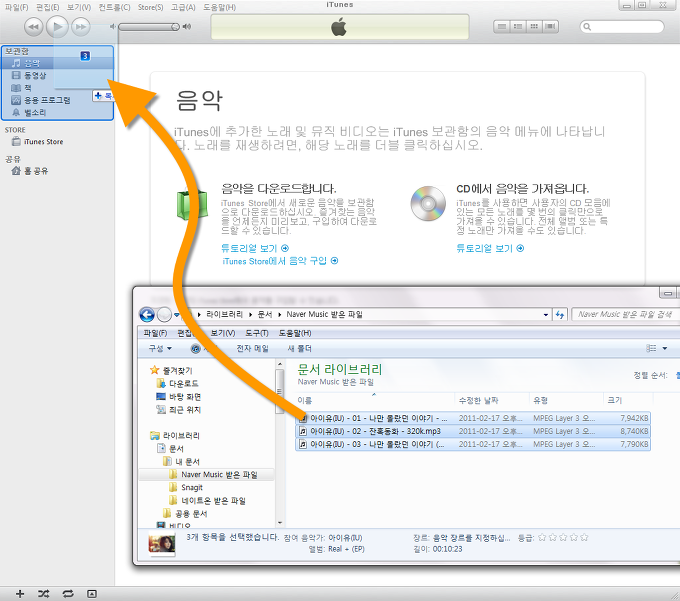
Task: Open the Store(S) menu in iTunes
Action: (x=150, y=7)
